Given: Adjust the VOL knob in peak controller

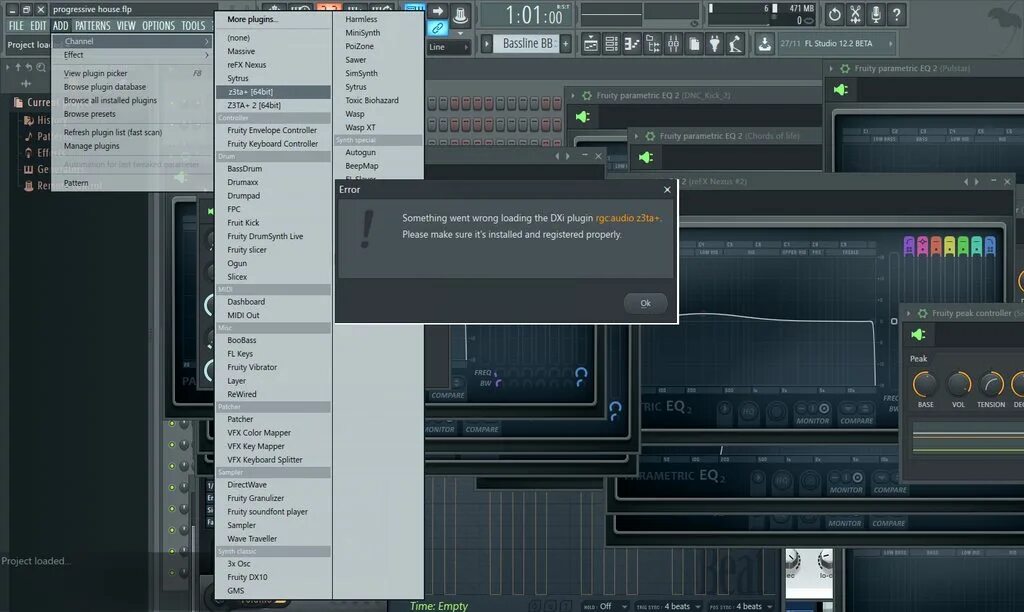Looking at the screenshot, I should tap(958, 384).
